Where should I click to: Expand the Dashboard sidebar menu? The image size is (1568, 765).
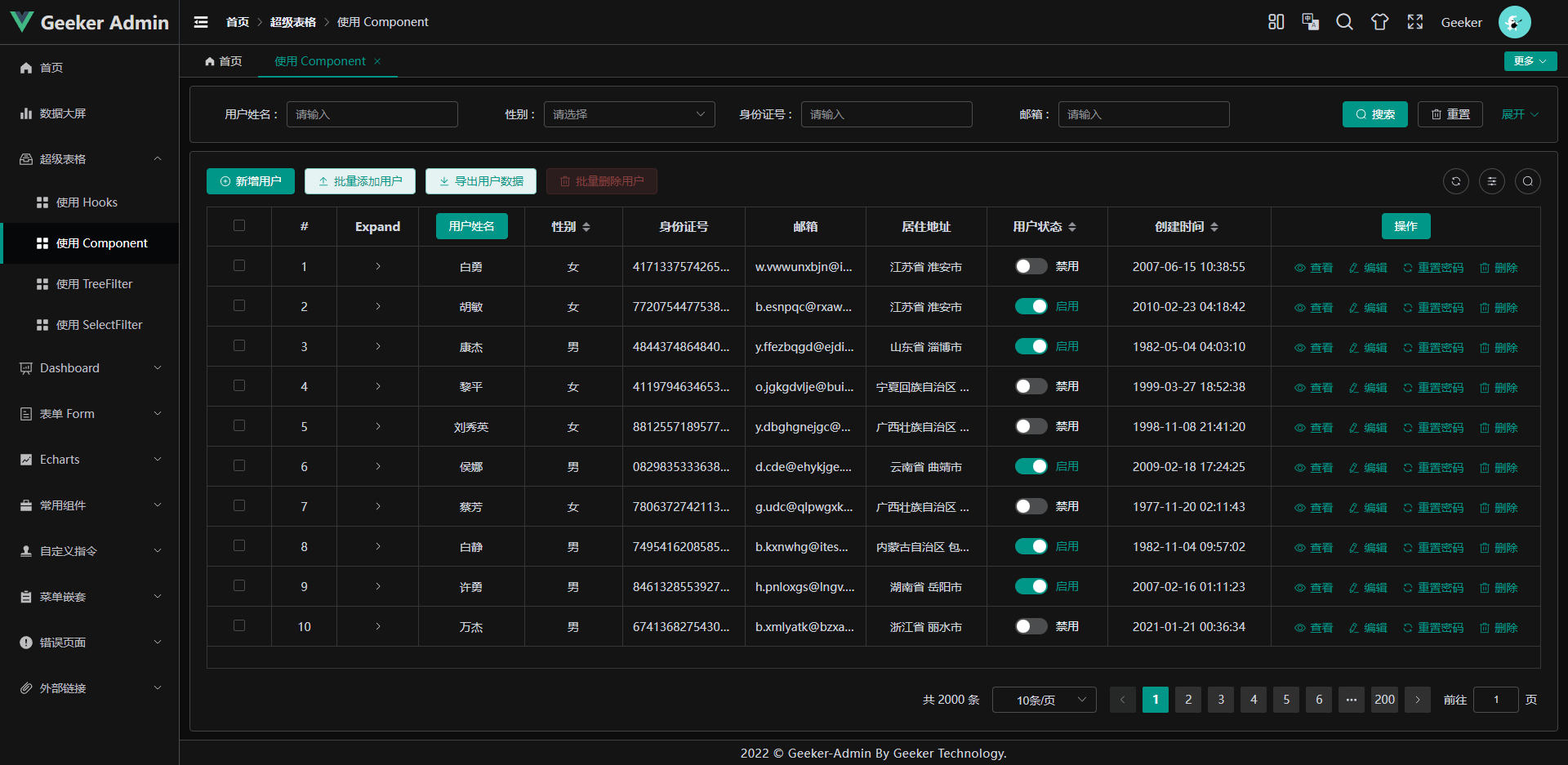pyautogui.click(x=90, y=368)
